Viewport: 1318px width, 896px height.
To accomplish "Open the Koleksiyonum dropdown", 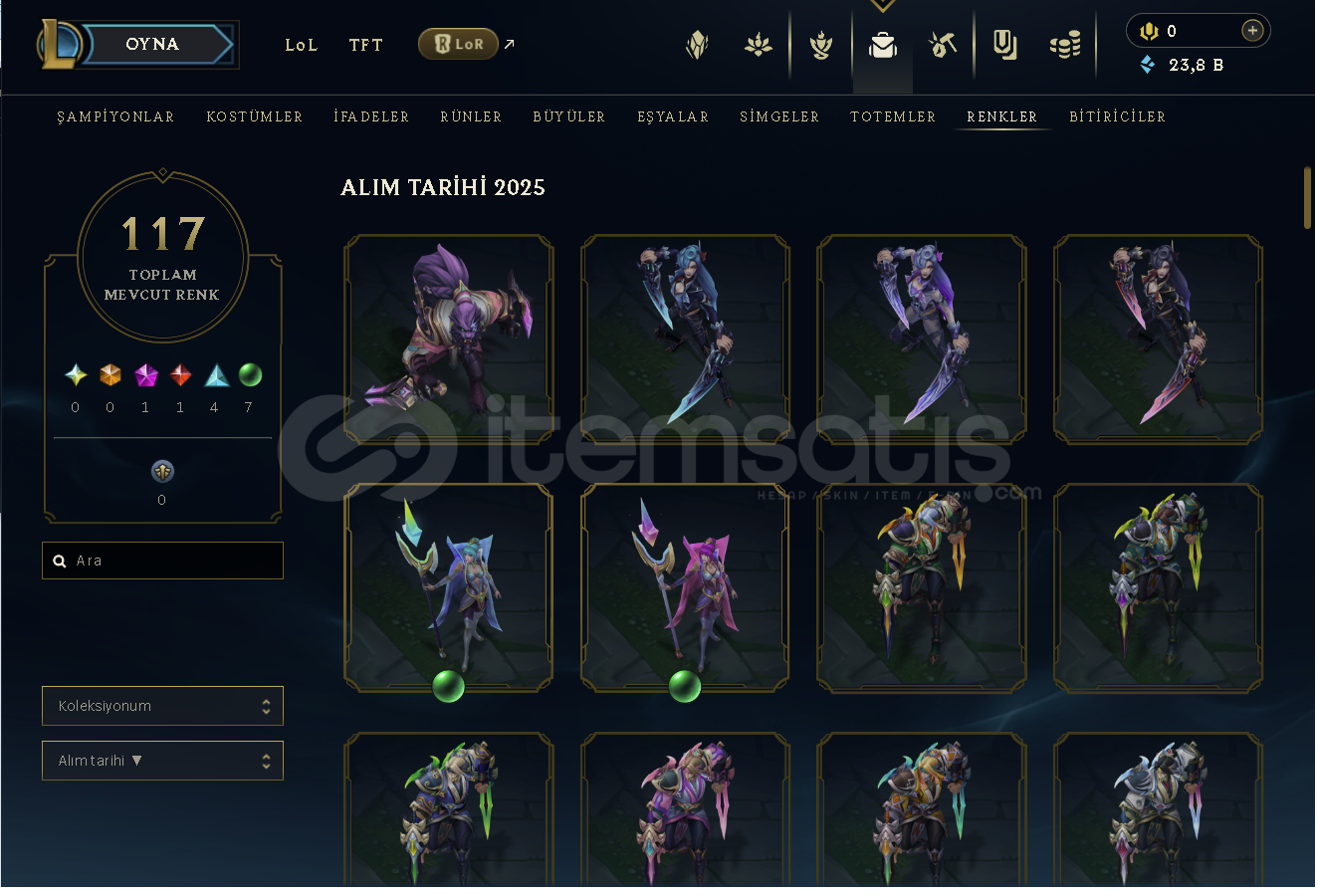I will click(162, 706).
